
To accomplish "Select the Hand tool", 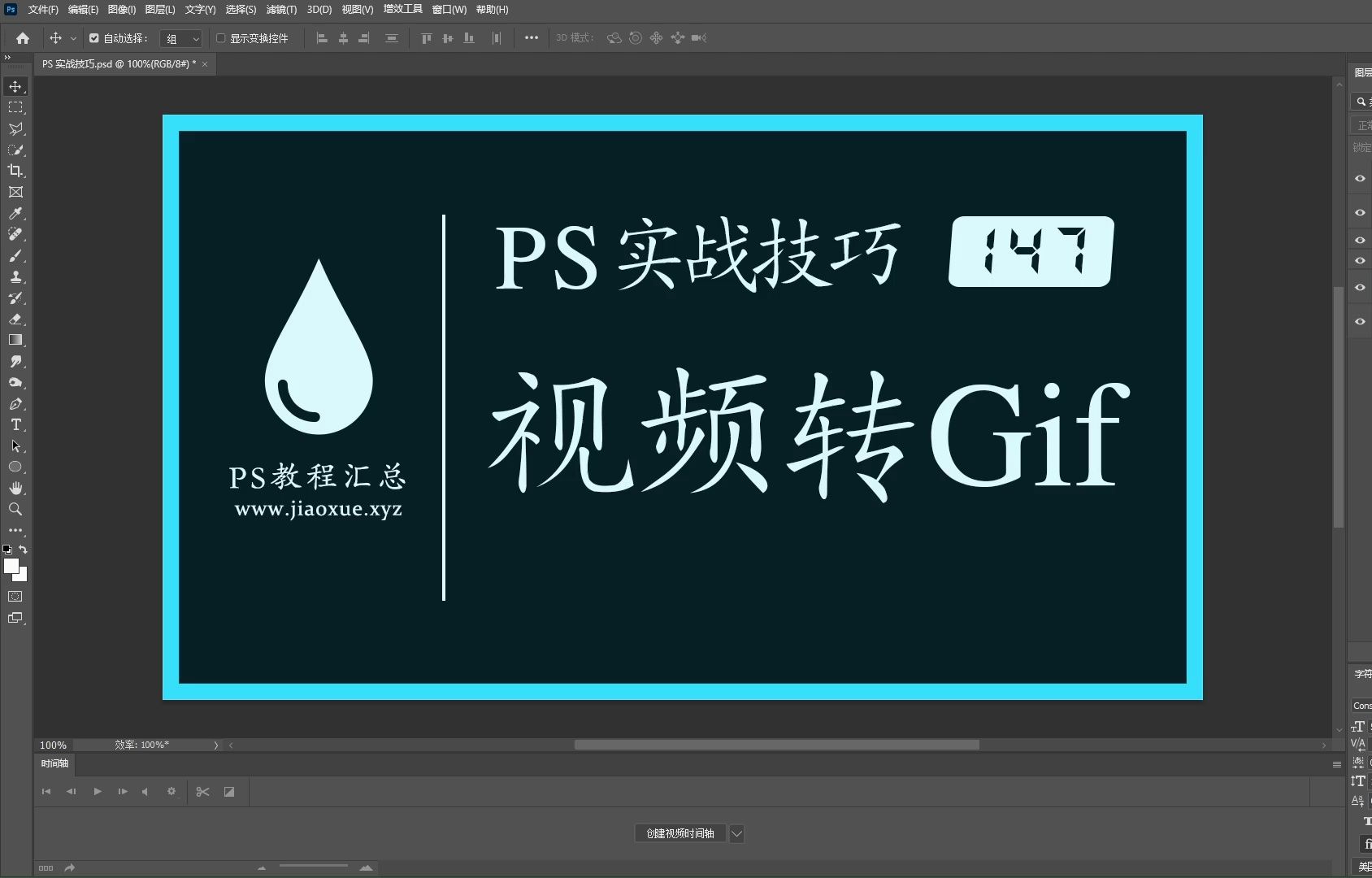I will (15, 488).
